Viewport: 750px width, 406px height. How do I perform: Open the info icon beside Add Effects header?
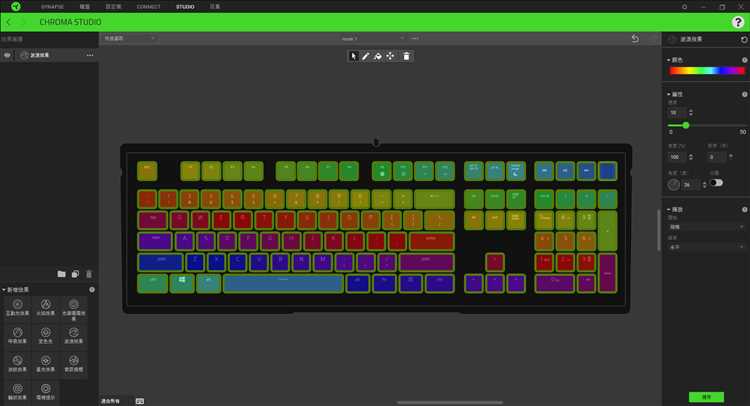(x=91, y=290)
